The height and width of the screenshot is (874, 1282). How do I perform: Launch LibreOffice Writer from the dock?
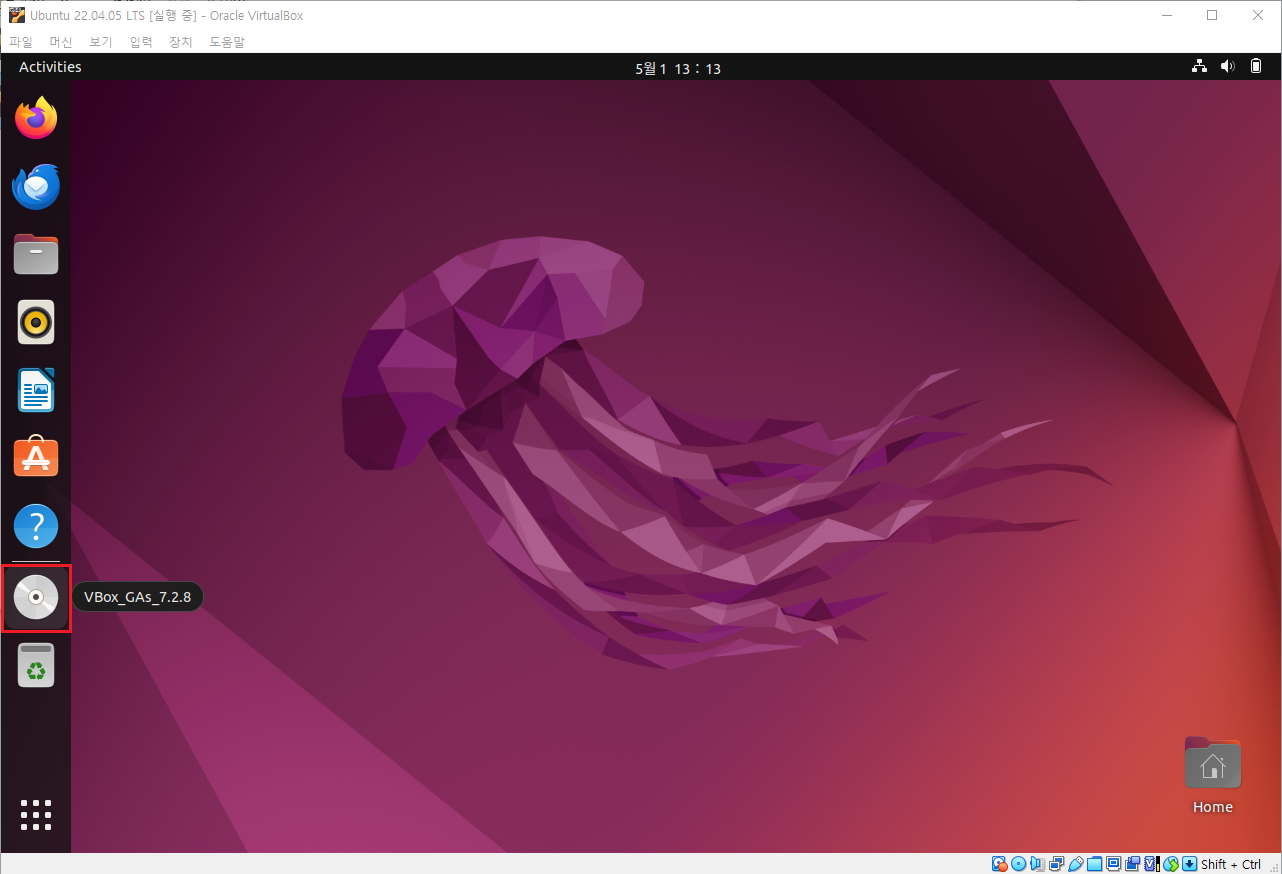point(36,390)
